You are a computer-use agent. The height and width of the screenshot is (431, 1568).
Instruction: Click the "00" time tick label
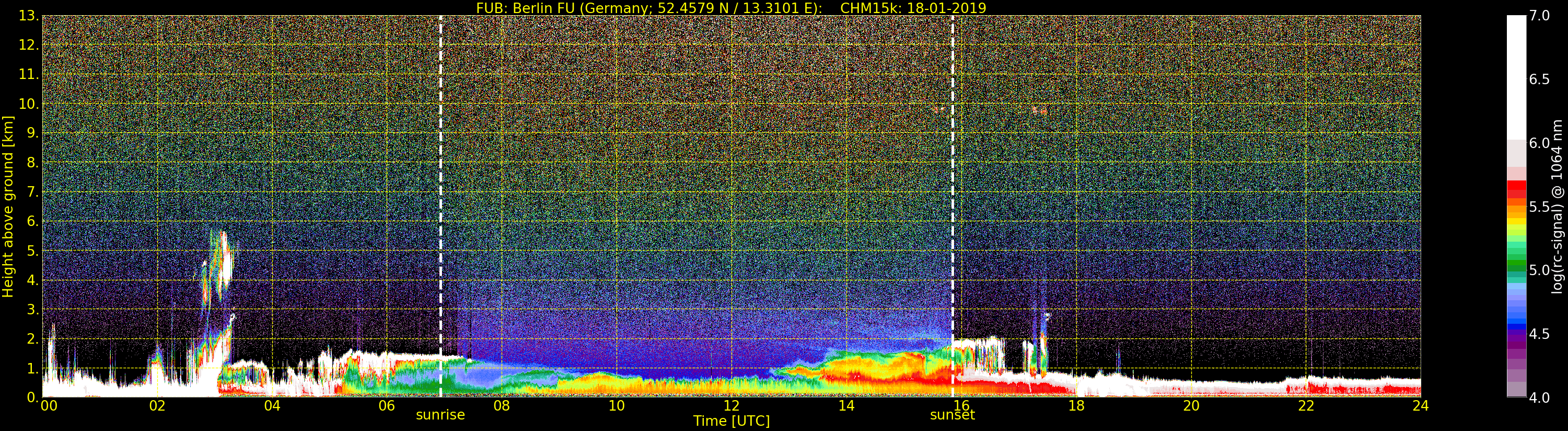[x=49, y=406]
